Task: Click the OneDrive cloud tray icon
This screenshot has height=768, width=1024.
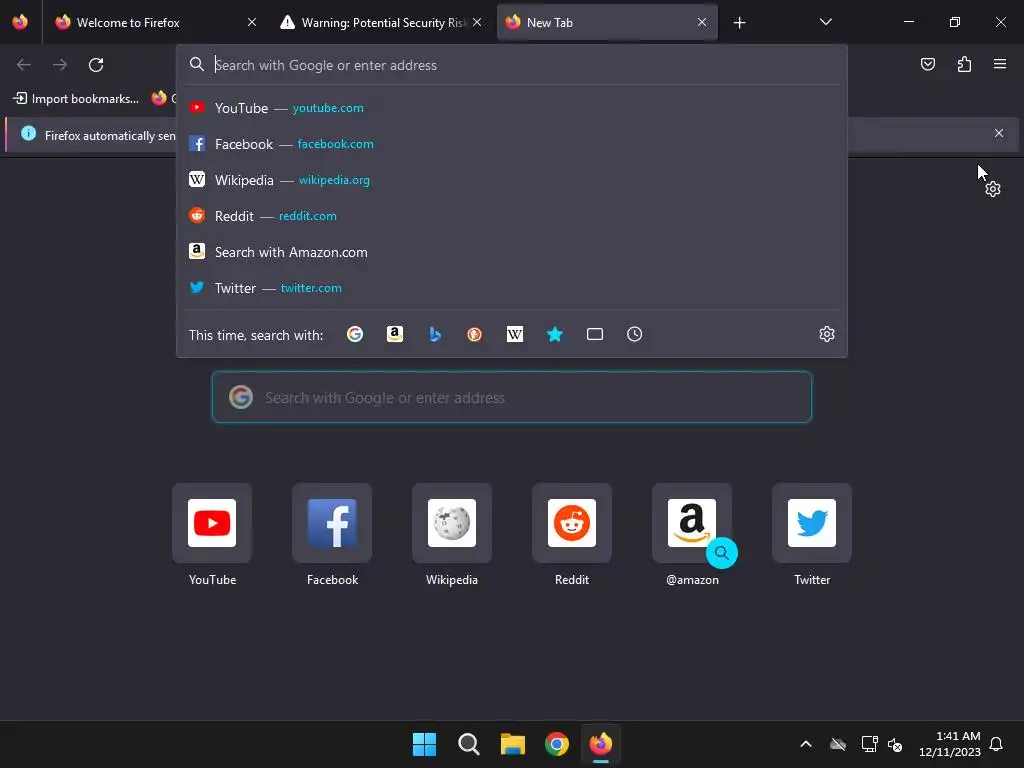Action: pos(838,744)
